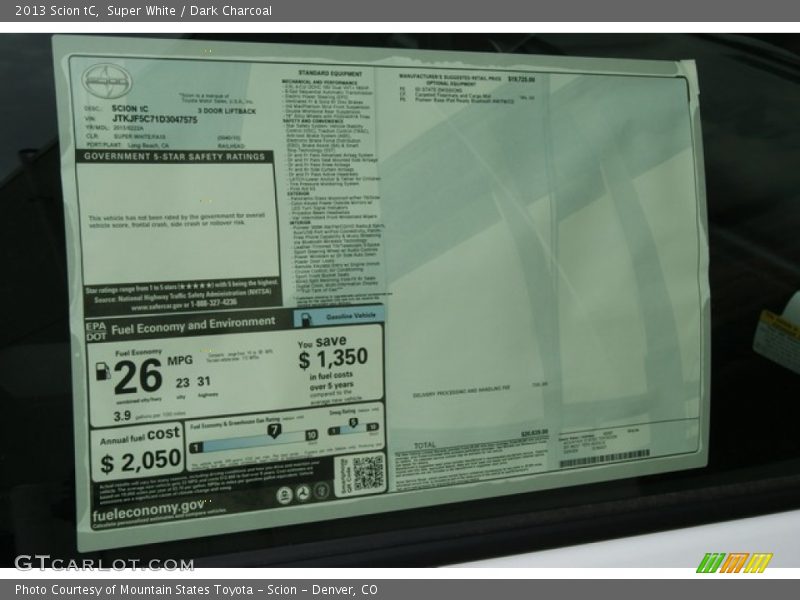Click the fuel pump icon by Gasoline Vehicle
The width and height of the screenshot is (800, 600).
(x=306, y=319)
